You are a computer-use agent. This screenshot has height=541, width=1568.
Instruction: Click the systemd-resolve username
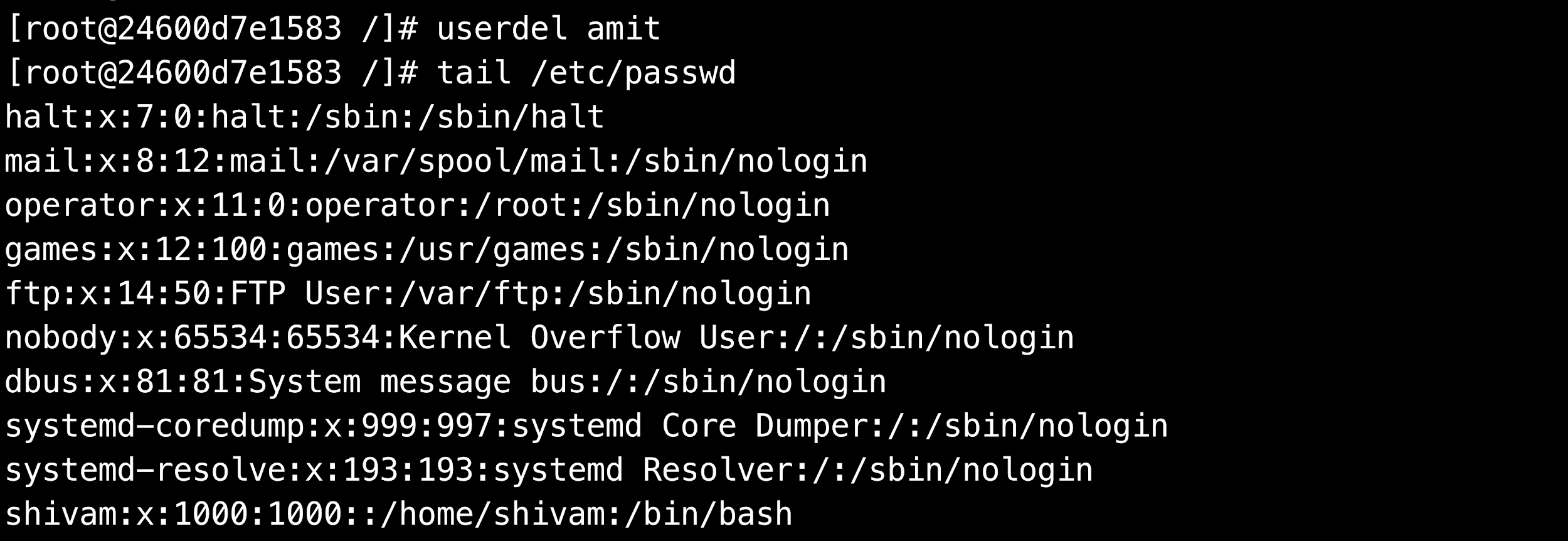(x=145, y=470)
